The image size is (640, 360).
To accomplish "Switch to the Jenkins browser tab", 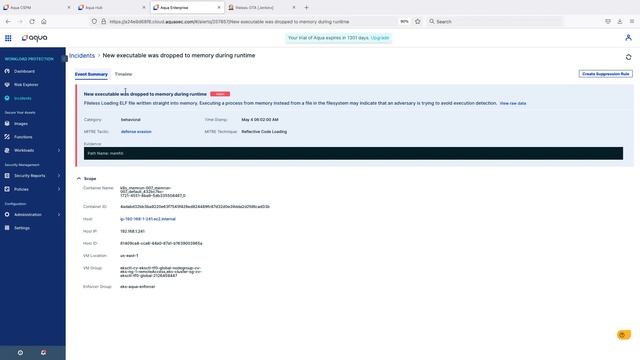I will click(262, 7).
